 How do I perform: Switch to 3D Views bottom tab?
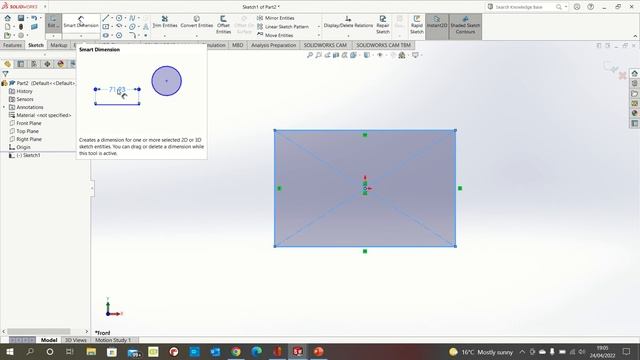[x=76, y=340]
